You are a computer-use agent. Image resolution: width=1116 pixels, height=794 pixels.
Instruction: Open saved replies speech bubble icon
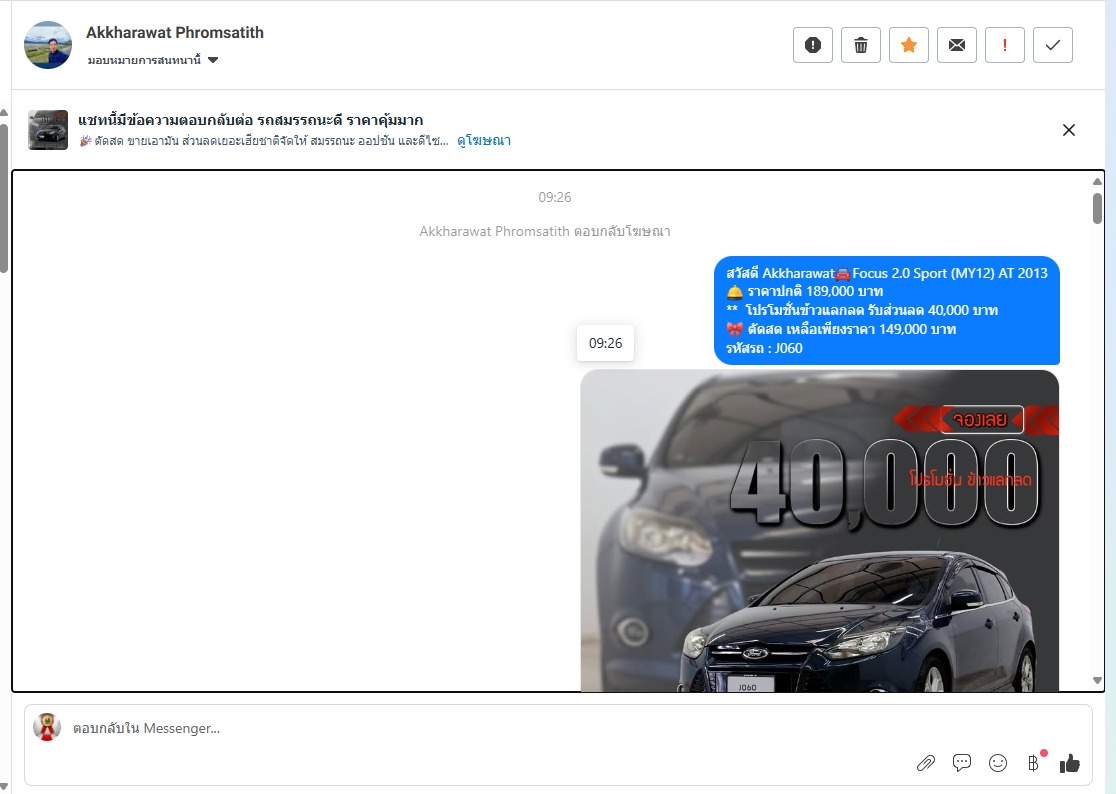click(962, 763)
